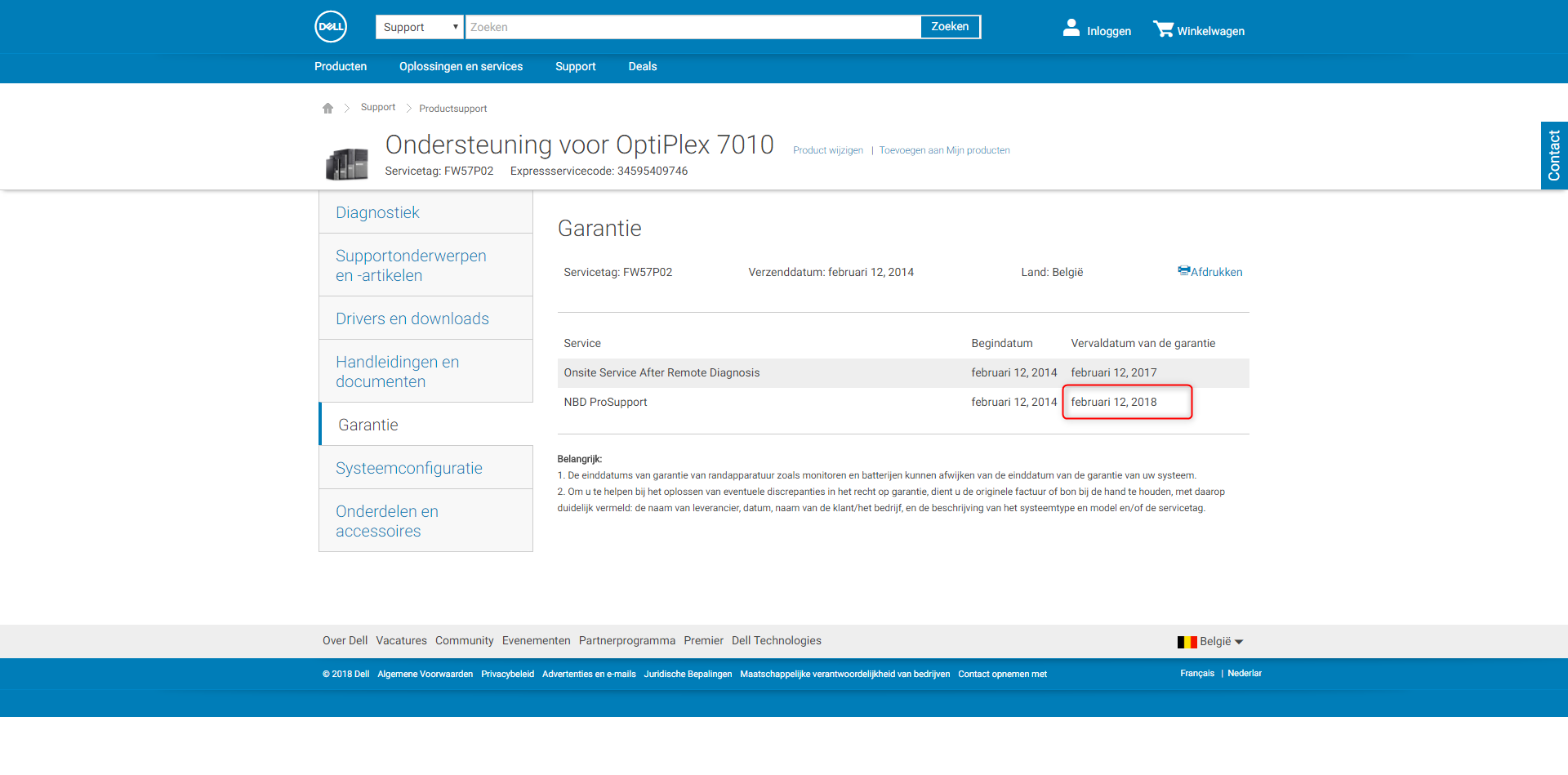
Task: Open Advertenties en e-mails link
Action: (x=589, y=675)
